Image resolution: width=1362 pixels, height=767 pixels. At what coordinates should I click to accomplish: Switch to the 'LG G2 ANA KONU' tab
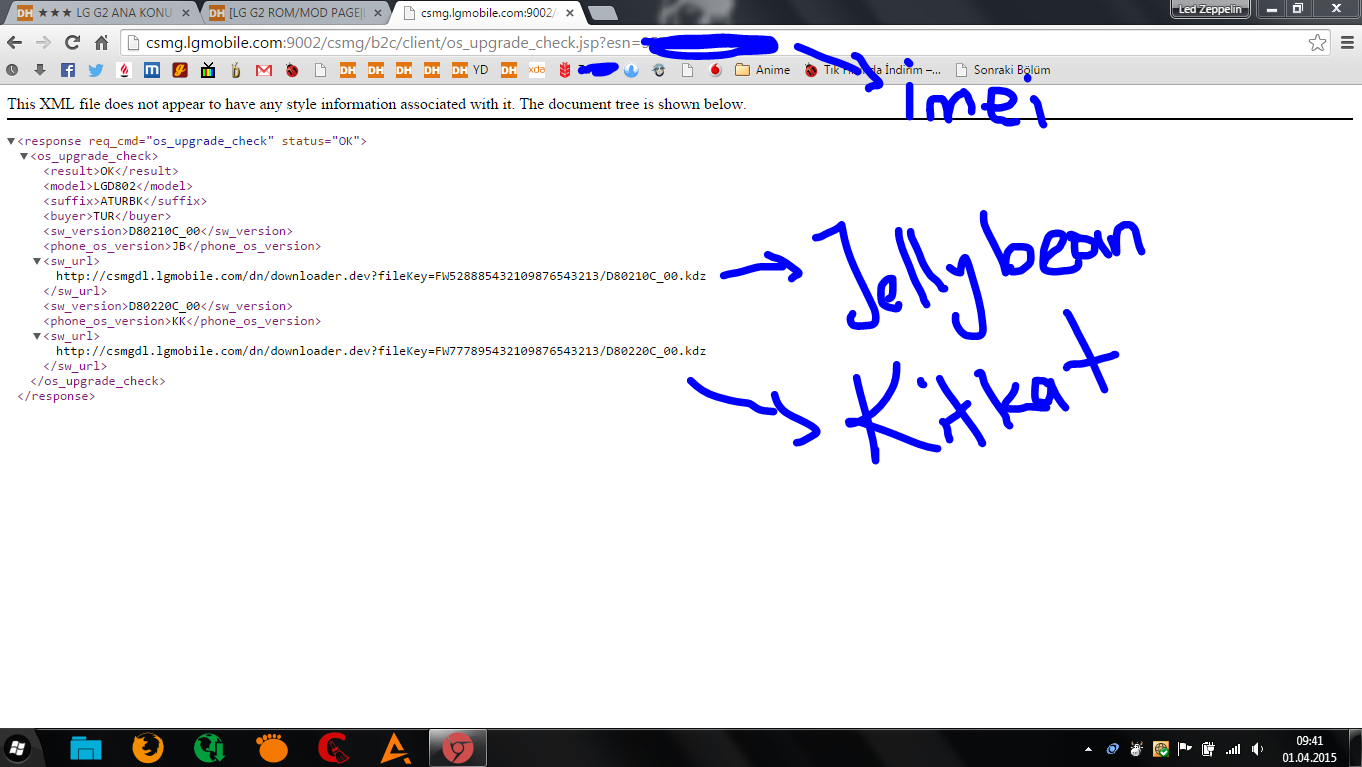point(104,12)
